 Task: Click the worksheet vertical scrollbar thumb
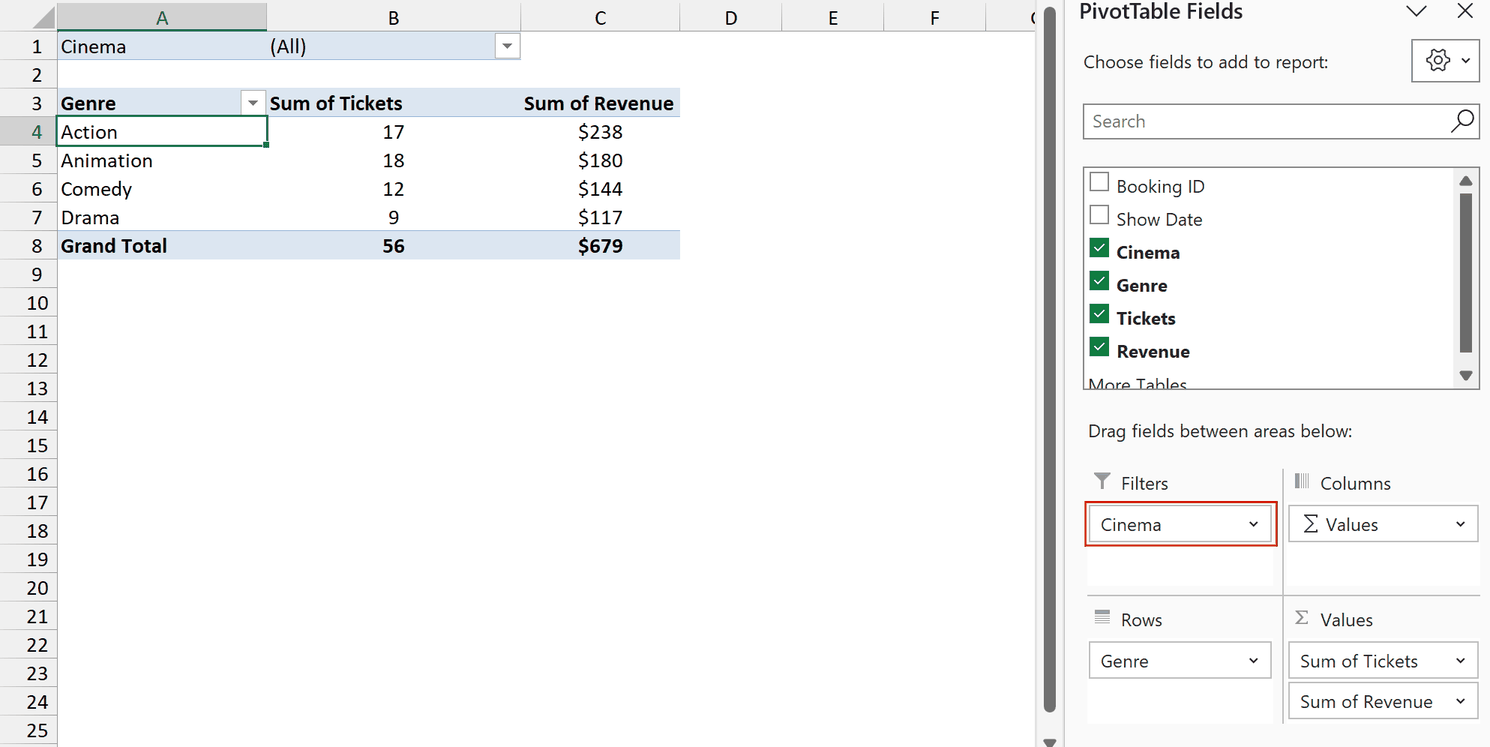[x=1049, y=360]
